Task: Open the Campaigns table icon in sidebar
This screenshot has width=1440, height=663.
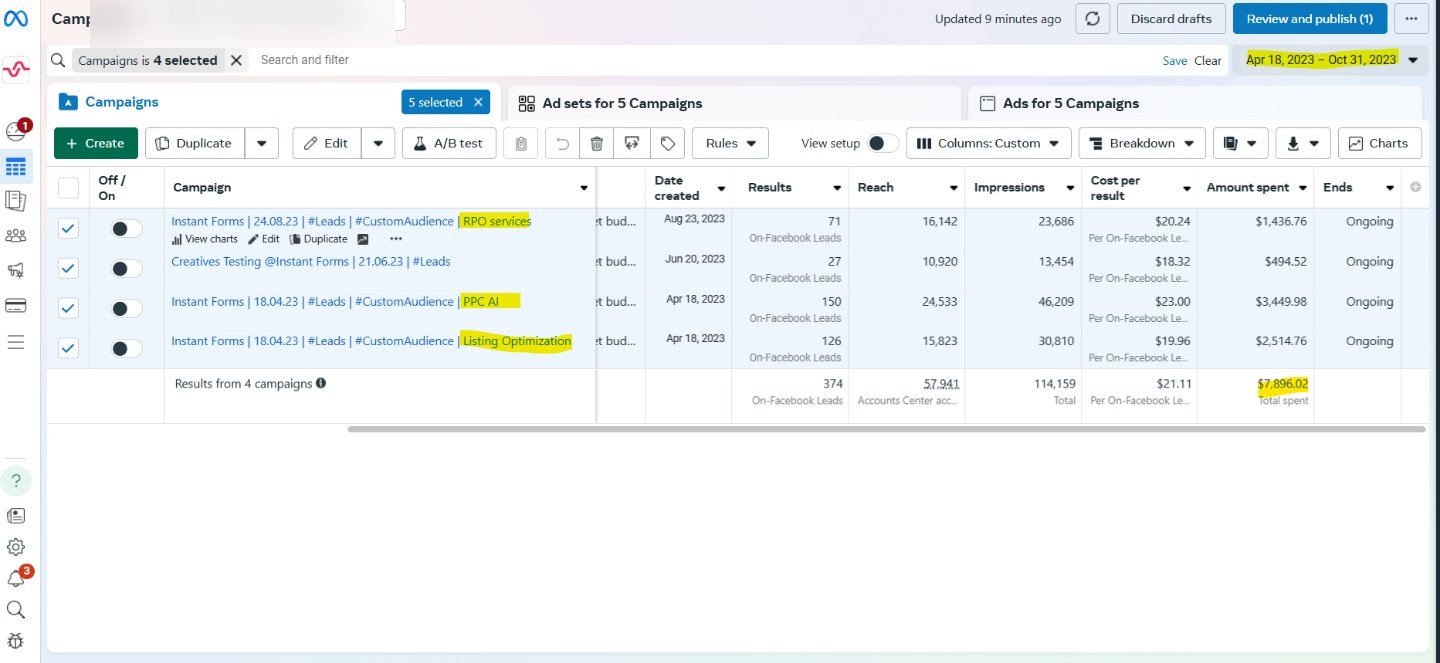Action: [16, 166]
